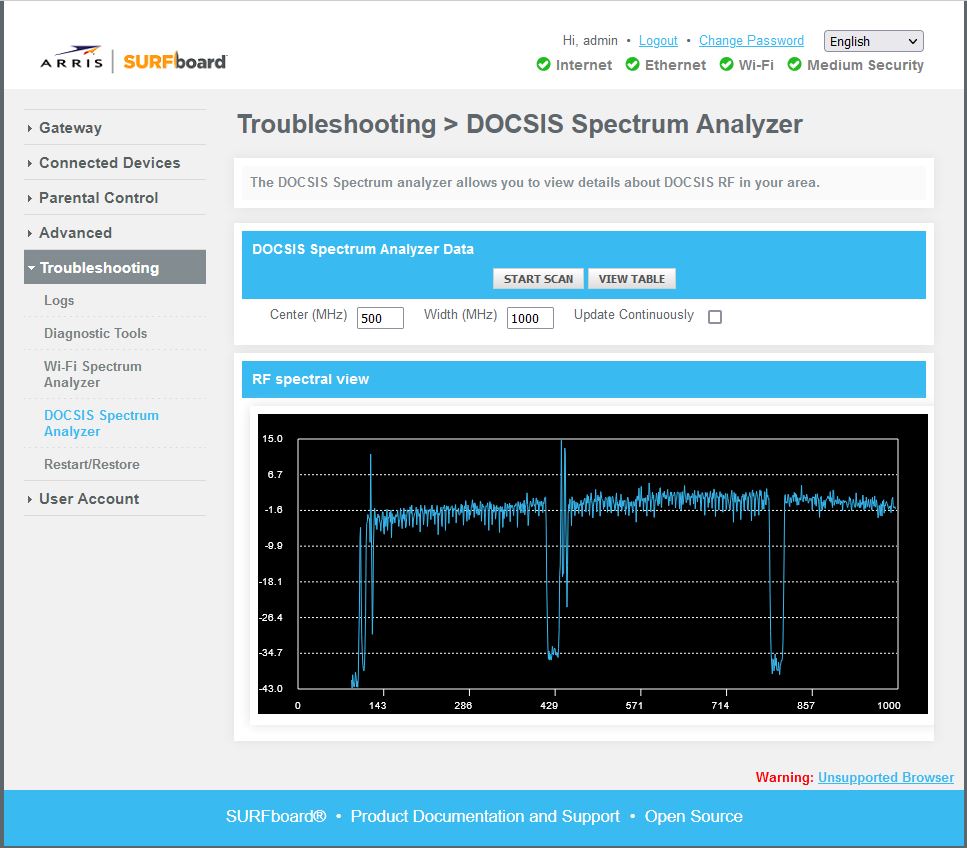Viewport: 967px width, 848px height.
Task: Click the Change Password link
Action: pyautogui.click(x=751, y=41)
